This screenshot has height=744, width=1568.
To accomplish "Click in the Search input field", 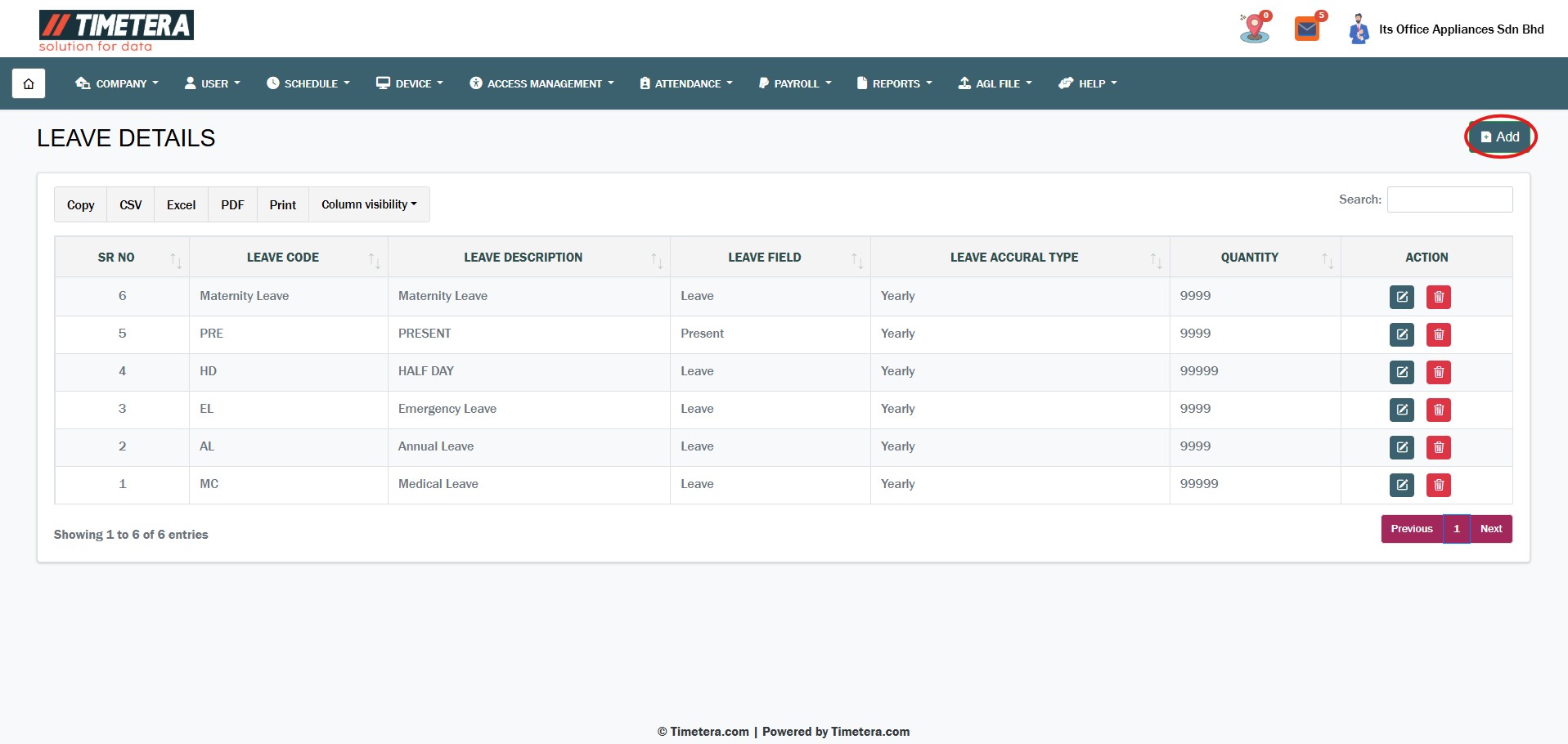I will pyautogui.click(x=1449, y=199).
